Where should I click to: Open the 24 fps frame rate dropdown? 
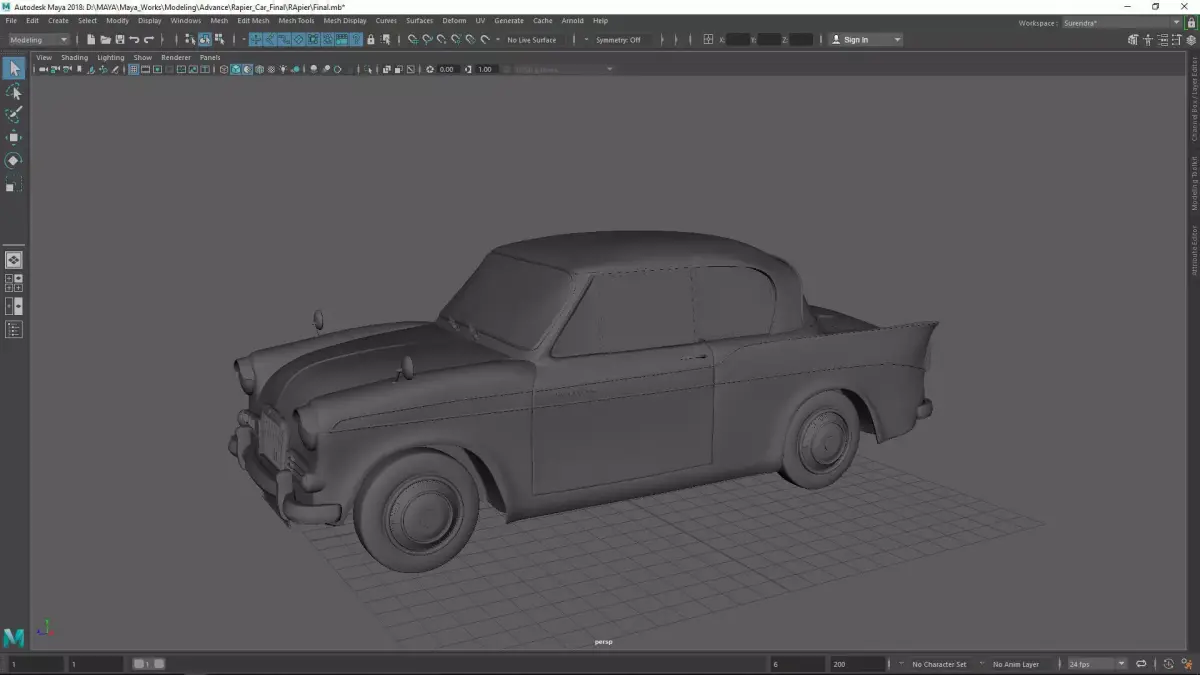[1097, 664]
